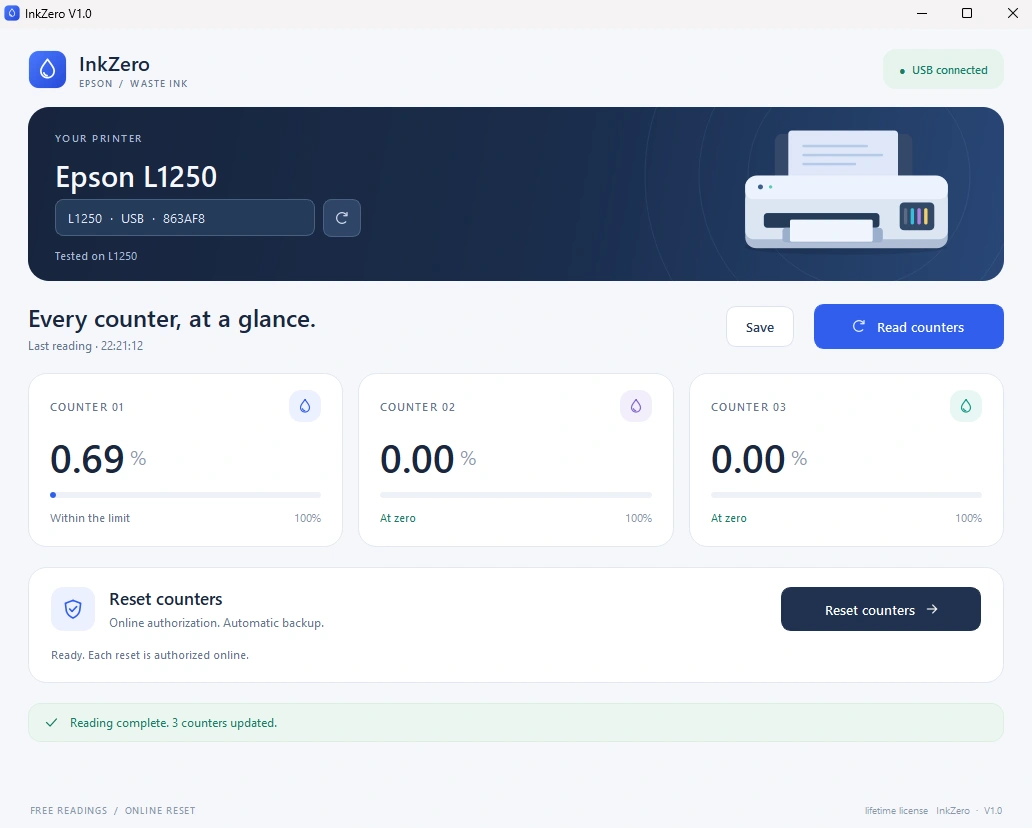Click the InkZero droplet logo icon

47,69
